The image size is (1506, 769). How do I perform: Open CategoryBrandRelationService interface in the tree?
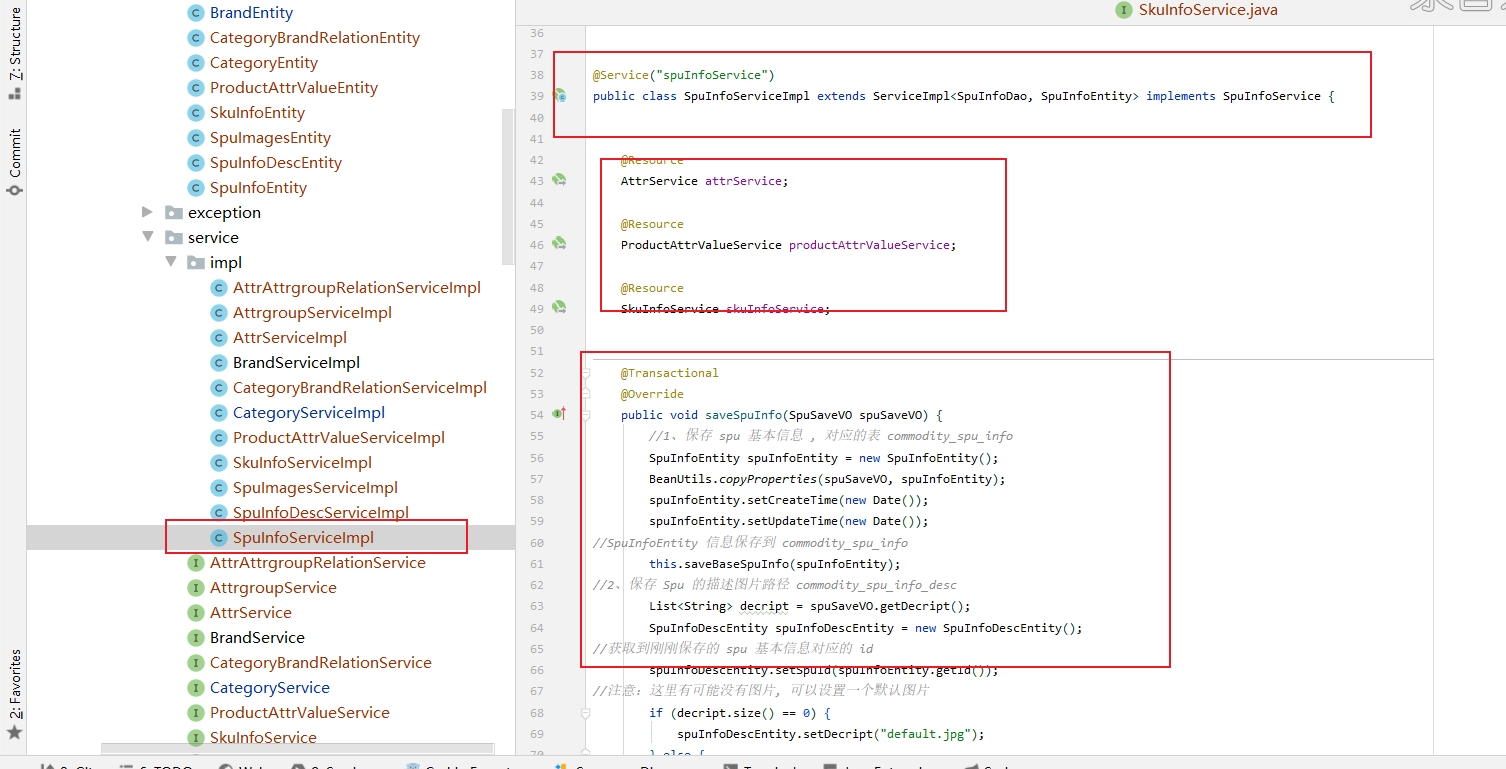coord(320,663)
